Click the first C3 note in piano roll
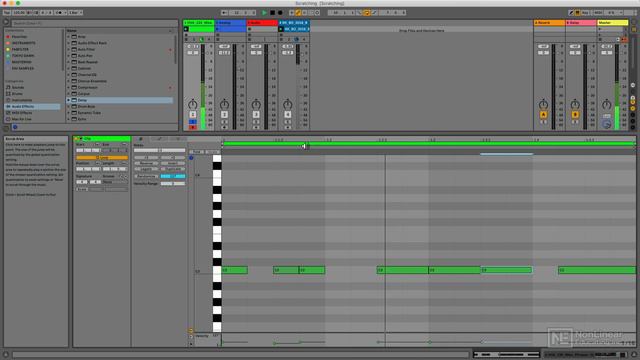Viewport: 640px width, 360px height. point(235,270)
